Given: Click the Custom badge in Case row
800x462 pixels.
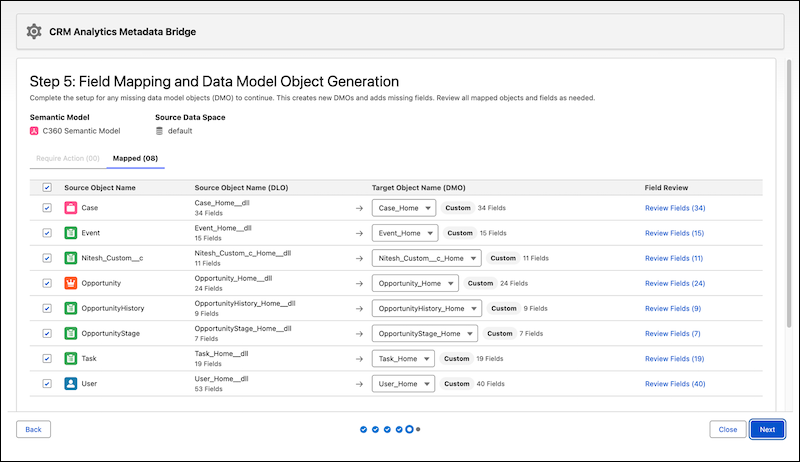Looking at the screenshot, I should (x=458, y=208).
